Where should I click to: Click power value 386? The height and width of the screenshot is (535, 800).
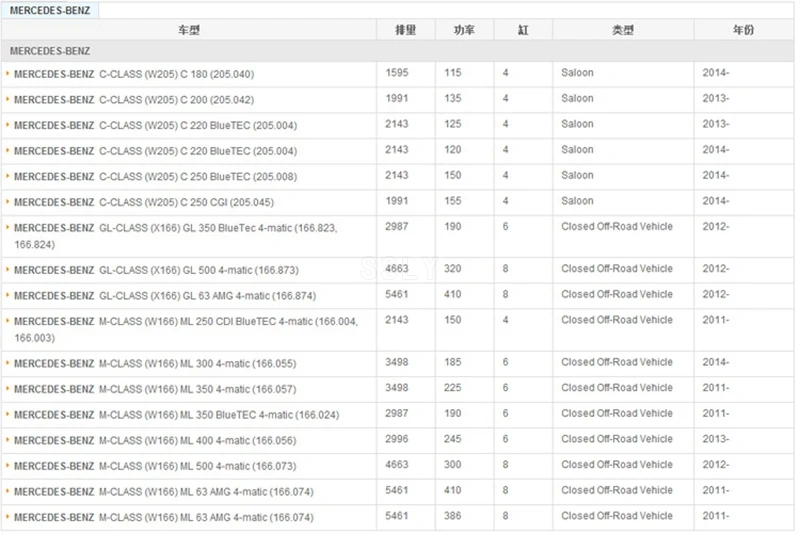coord(453,516)
